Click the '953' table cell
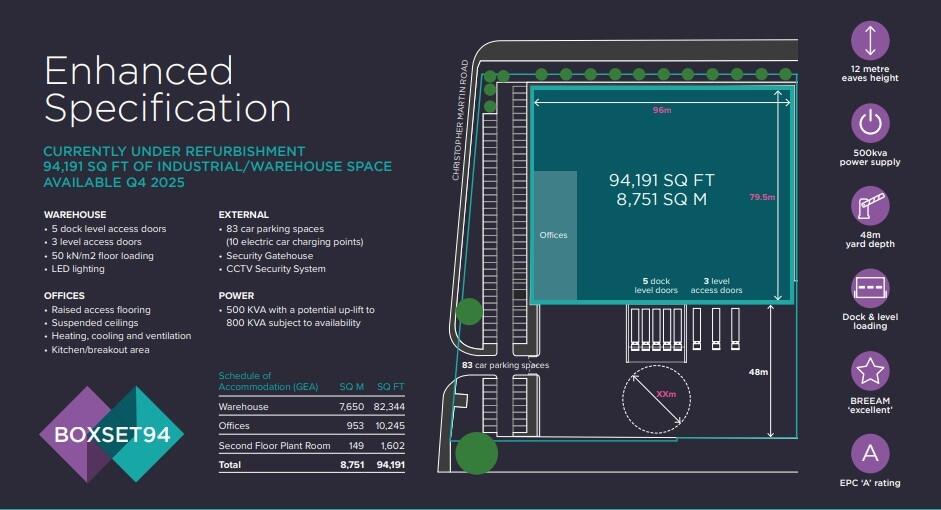This screenshot has width=941, height=510. pyautogui.click(x=355, y=426)
